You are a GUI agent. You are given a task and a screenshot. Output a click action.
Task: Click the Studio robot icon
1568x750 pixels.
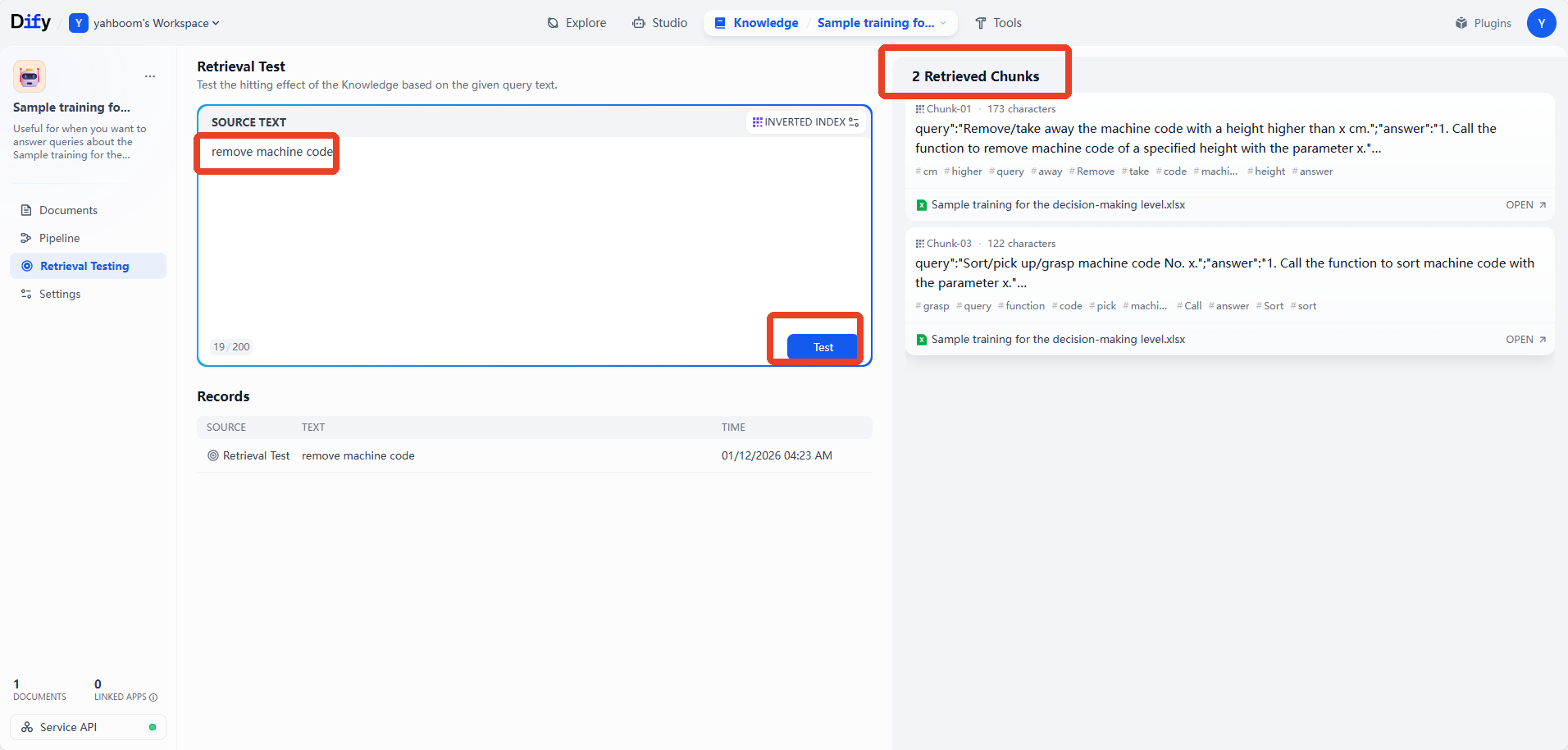pyautogui.click(x=639, y=23)
